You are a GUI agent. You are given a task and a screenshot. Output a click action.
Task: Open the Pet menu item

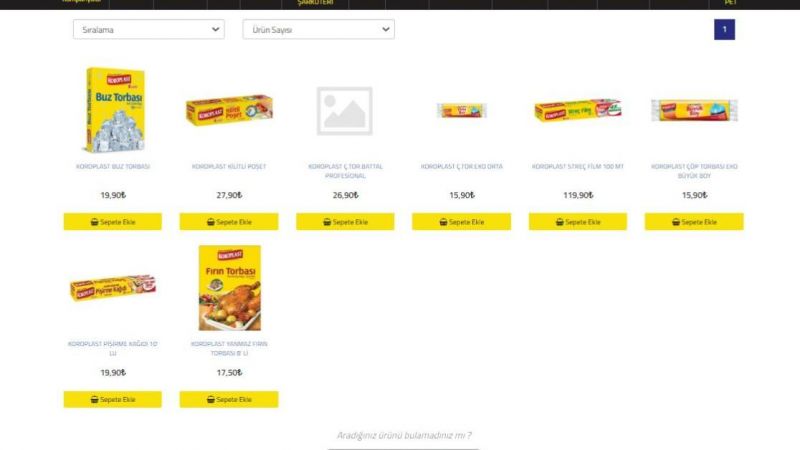(x=730, y=3)
